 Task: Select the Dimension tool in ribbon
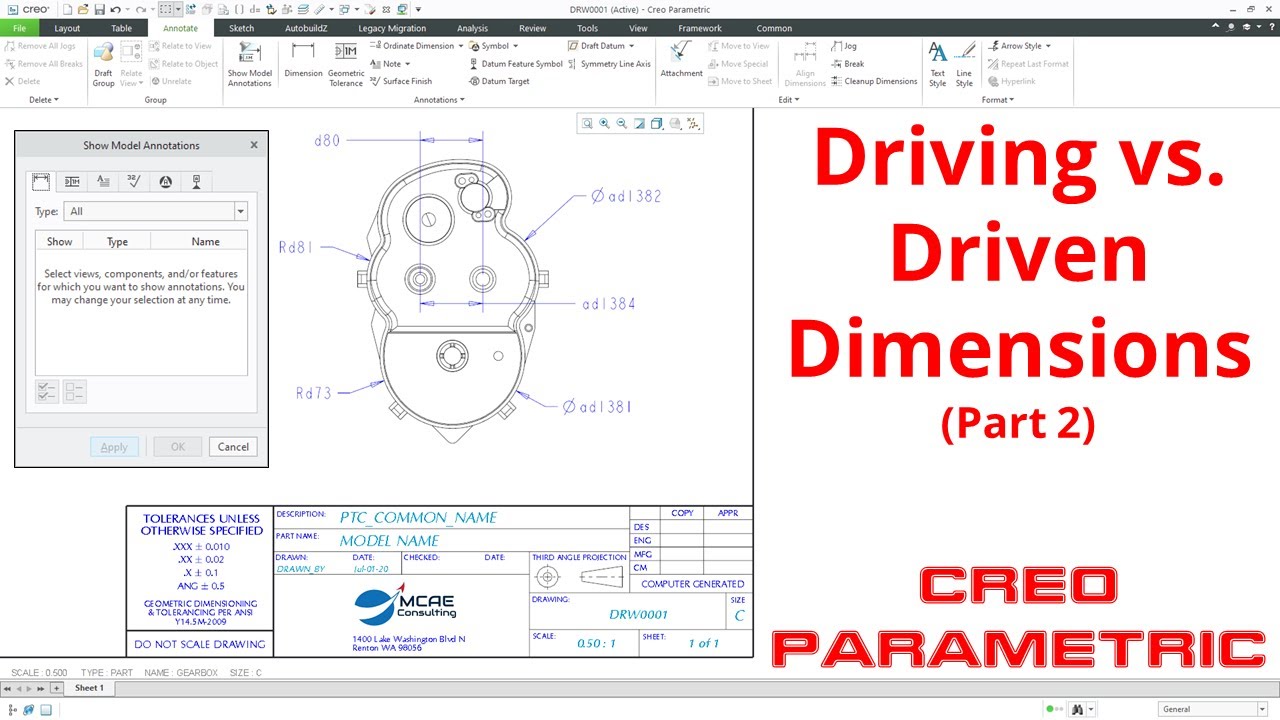point(303,60)
